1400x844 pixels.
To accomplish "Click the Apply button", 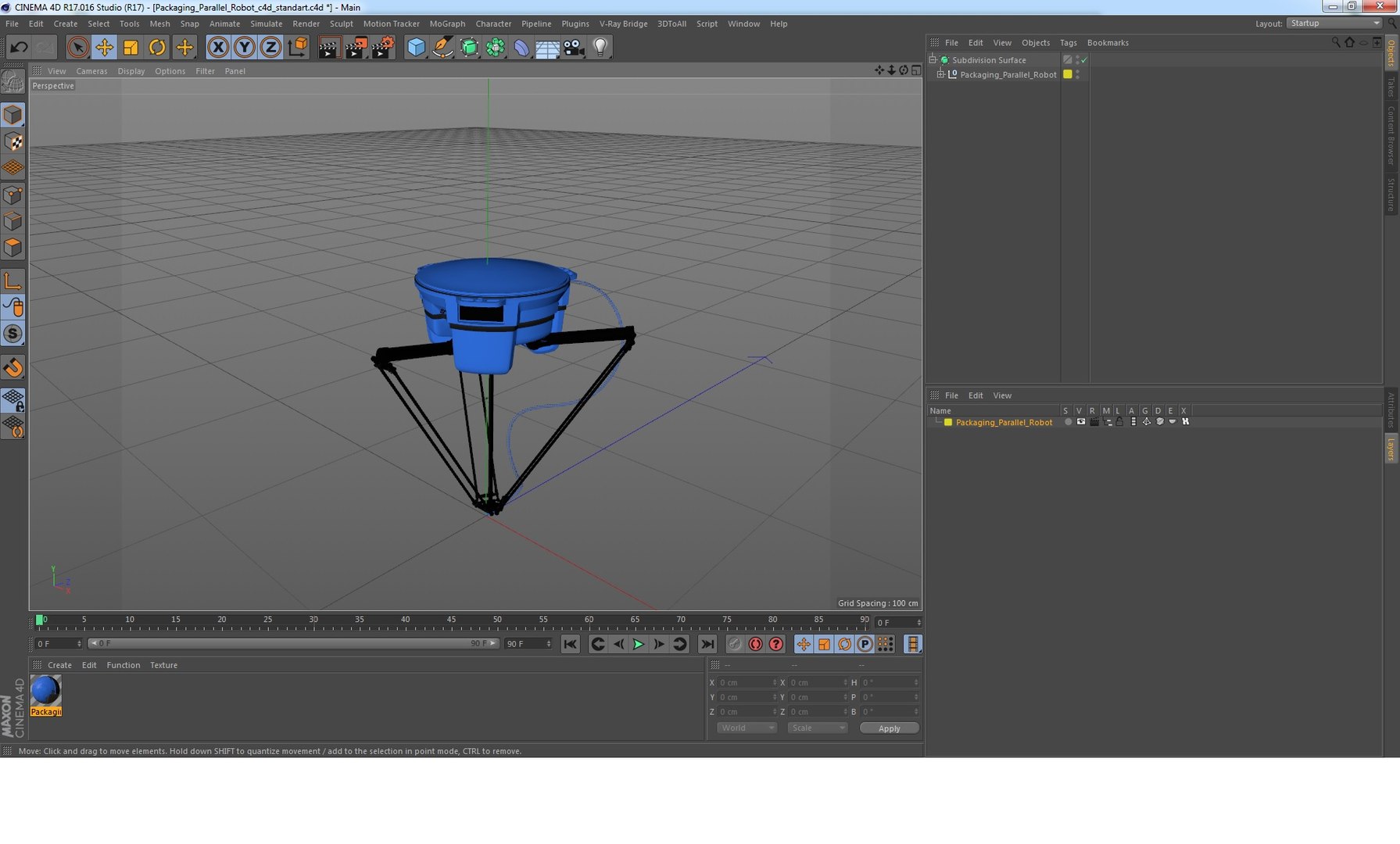I will 889,728.
